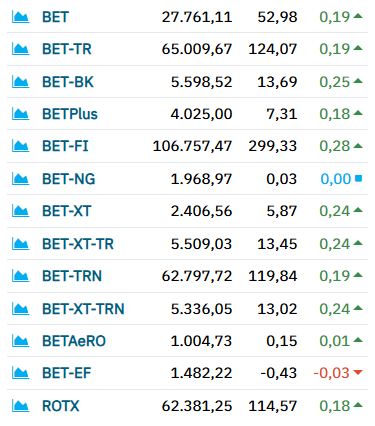Screen dimensions: 375x426
Task: Open the chart icon beside BET-XT
Action: point(20,211)
